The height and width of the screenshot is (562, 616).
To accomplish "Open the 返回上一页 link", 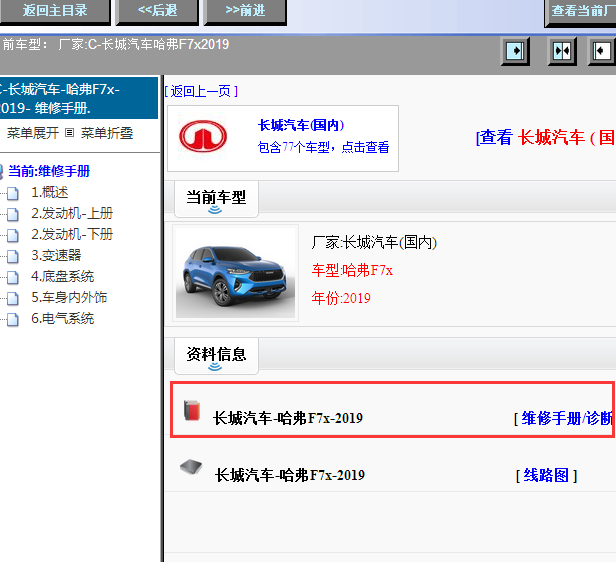I will [201, 92].
